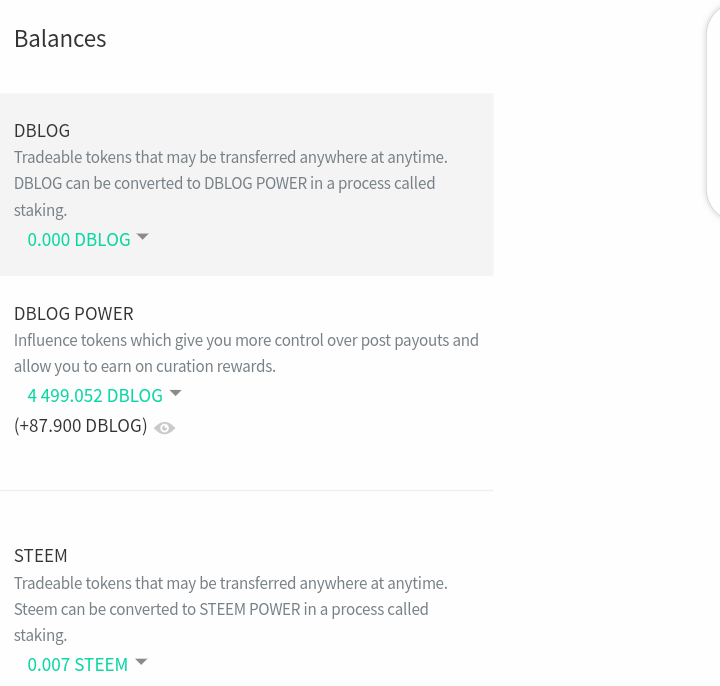
Task: Click the eye icon beside +87.900 DBLOG
Action: tap(165, 428)
